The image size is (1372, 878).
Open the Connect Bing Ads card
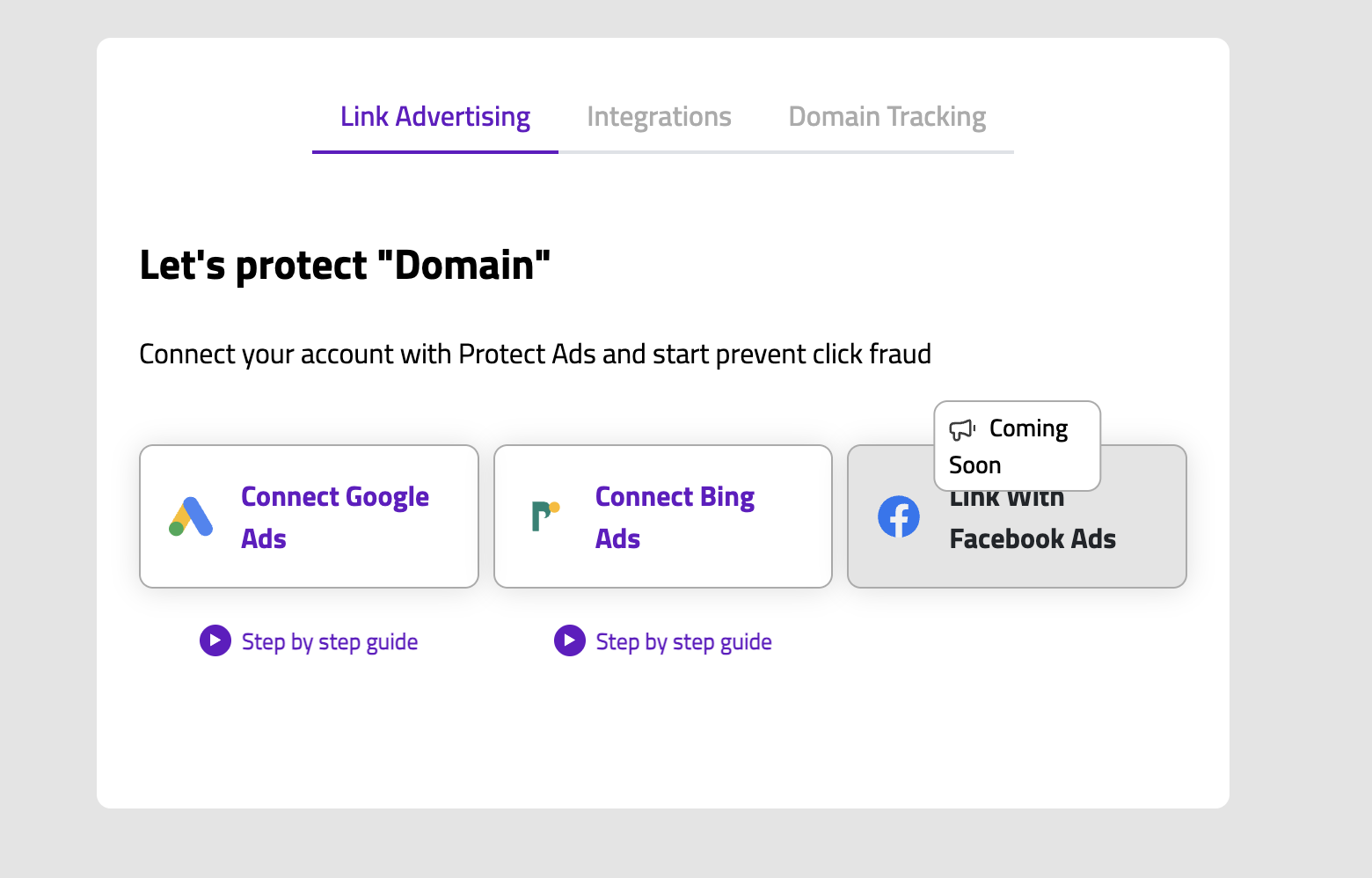(662, 516)
